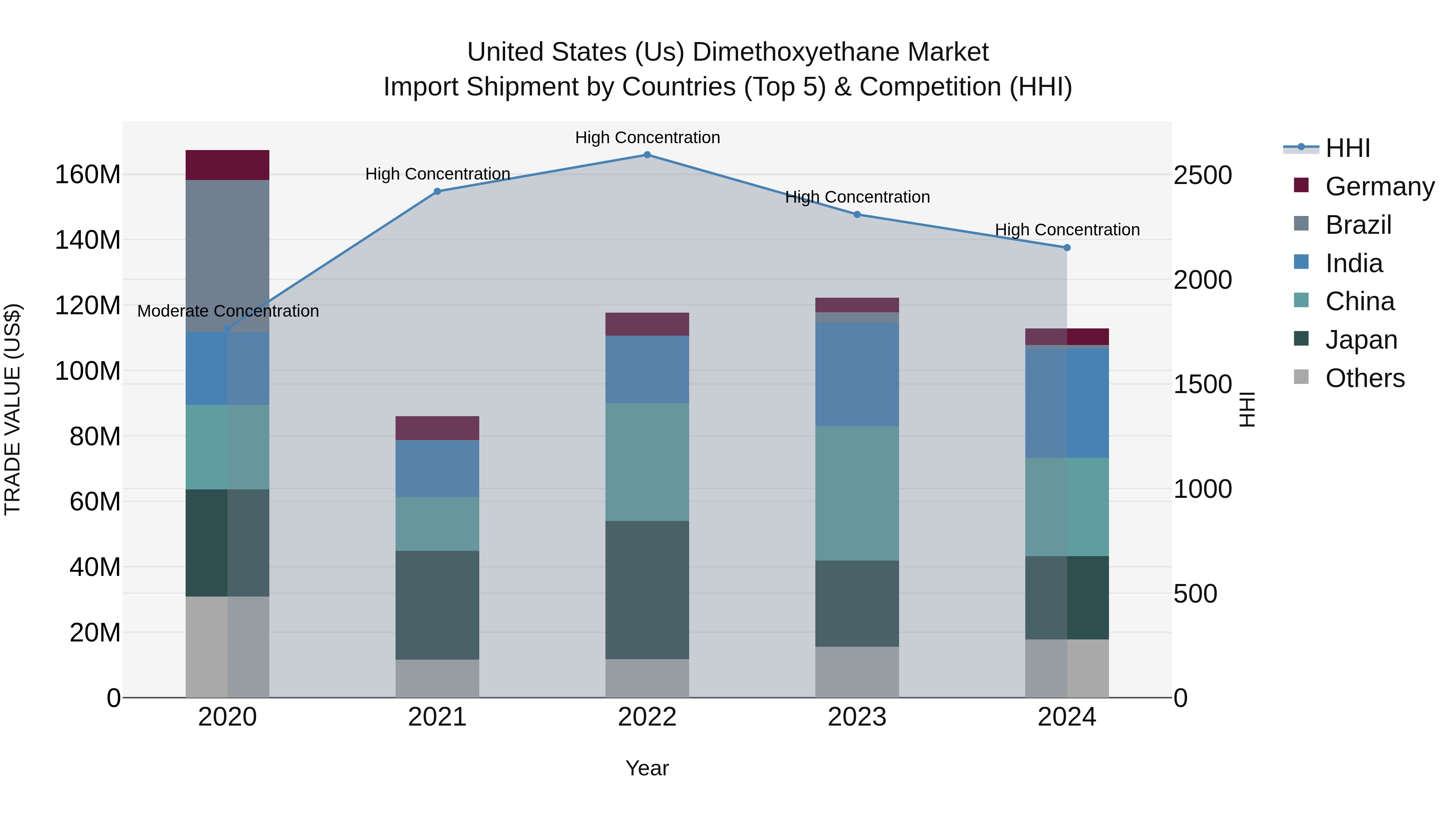Click the rotated 'HHI' right axis title
The width and height of the screenshot is (1456, 819).
(x=1247, y=410)
